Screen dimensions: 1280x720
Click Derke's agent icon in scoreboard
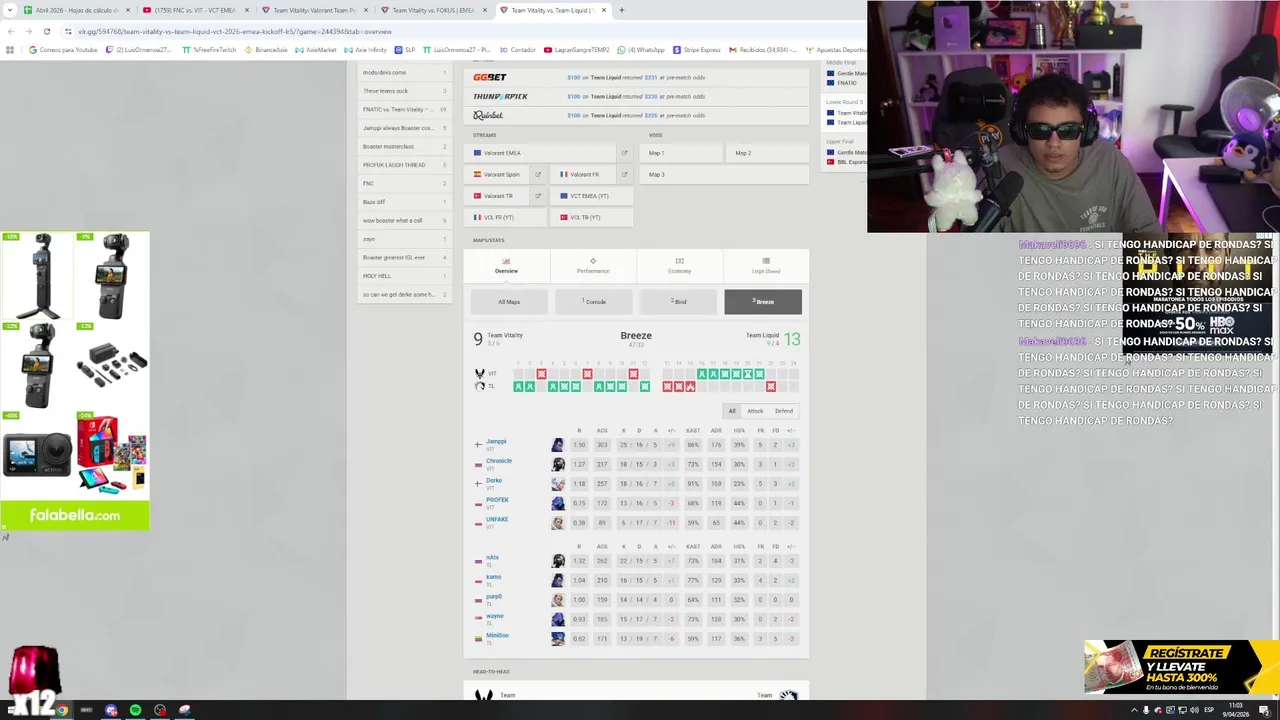558,484
